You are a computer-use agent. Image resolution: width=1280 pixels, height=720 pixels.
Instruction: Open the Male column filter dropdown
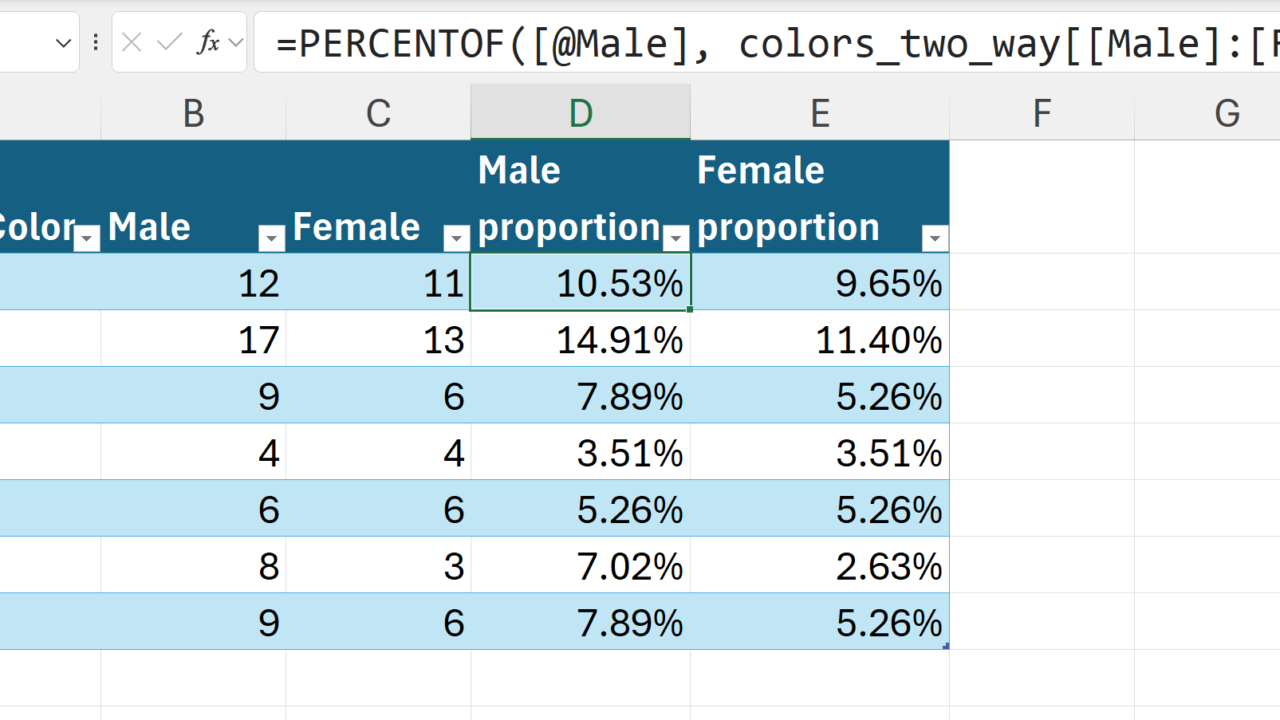[271, 238]
